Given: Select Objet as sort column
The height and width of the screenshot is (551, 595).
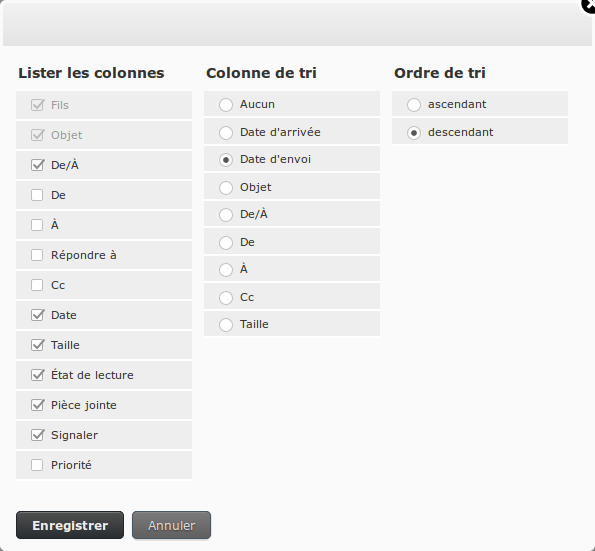Looking at the screenshot, I should click(226, 188).
